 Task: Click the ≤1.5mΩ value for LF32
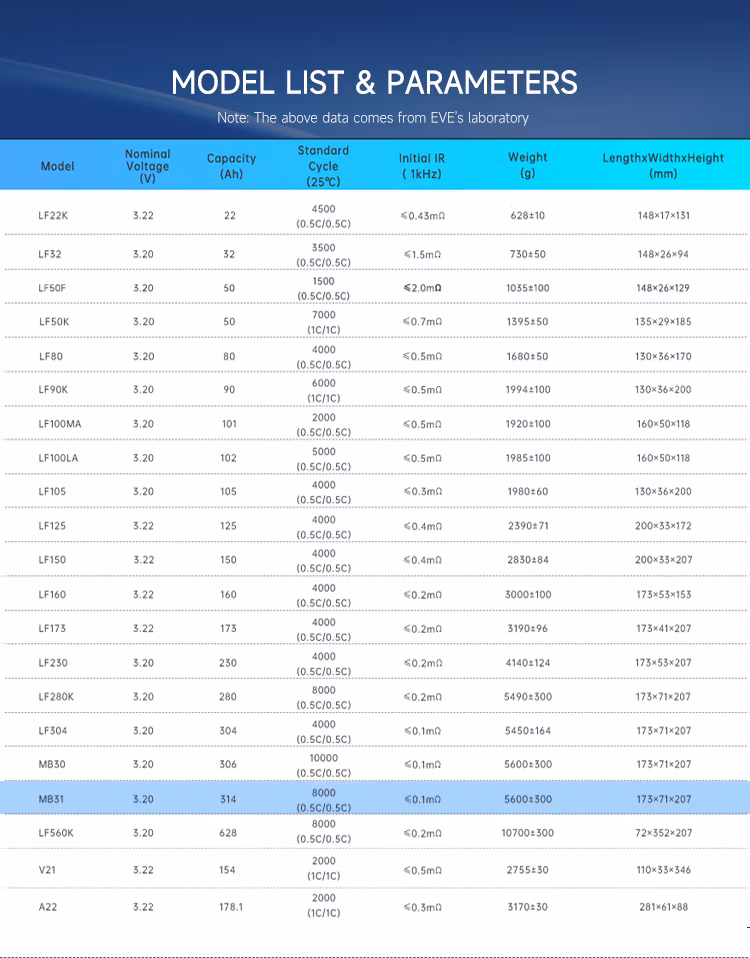point(422,254)
